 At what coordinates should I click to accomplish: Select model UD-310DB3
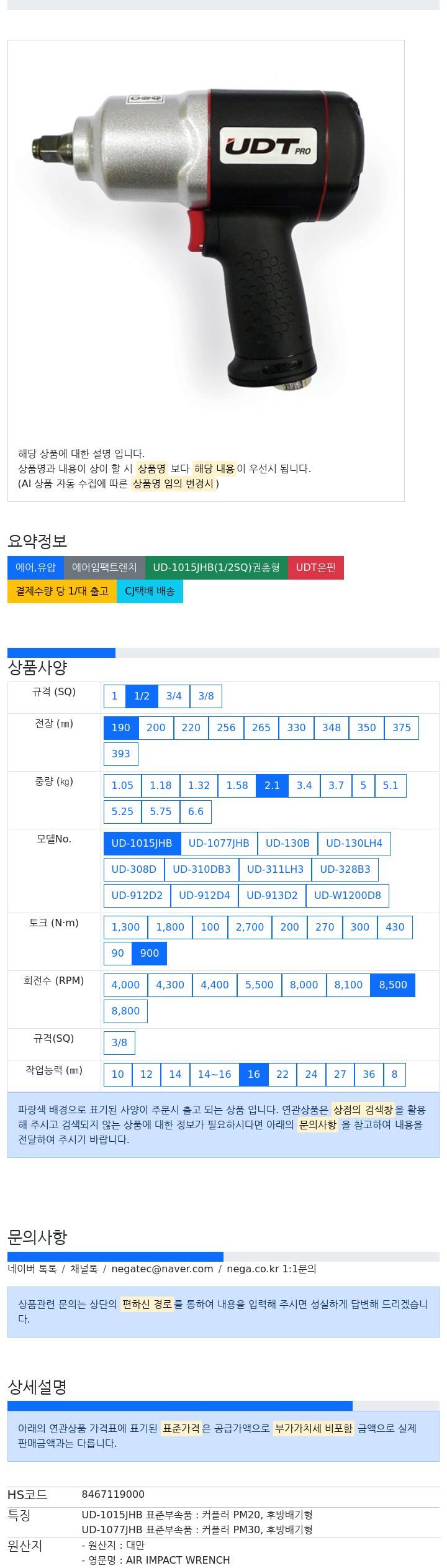click(x=202, y=869)
